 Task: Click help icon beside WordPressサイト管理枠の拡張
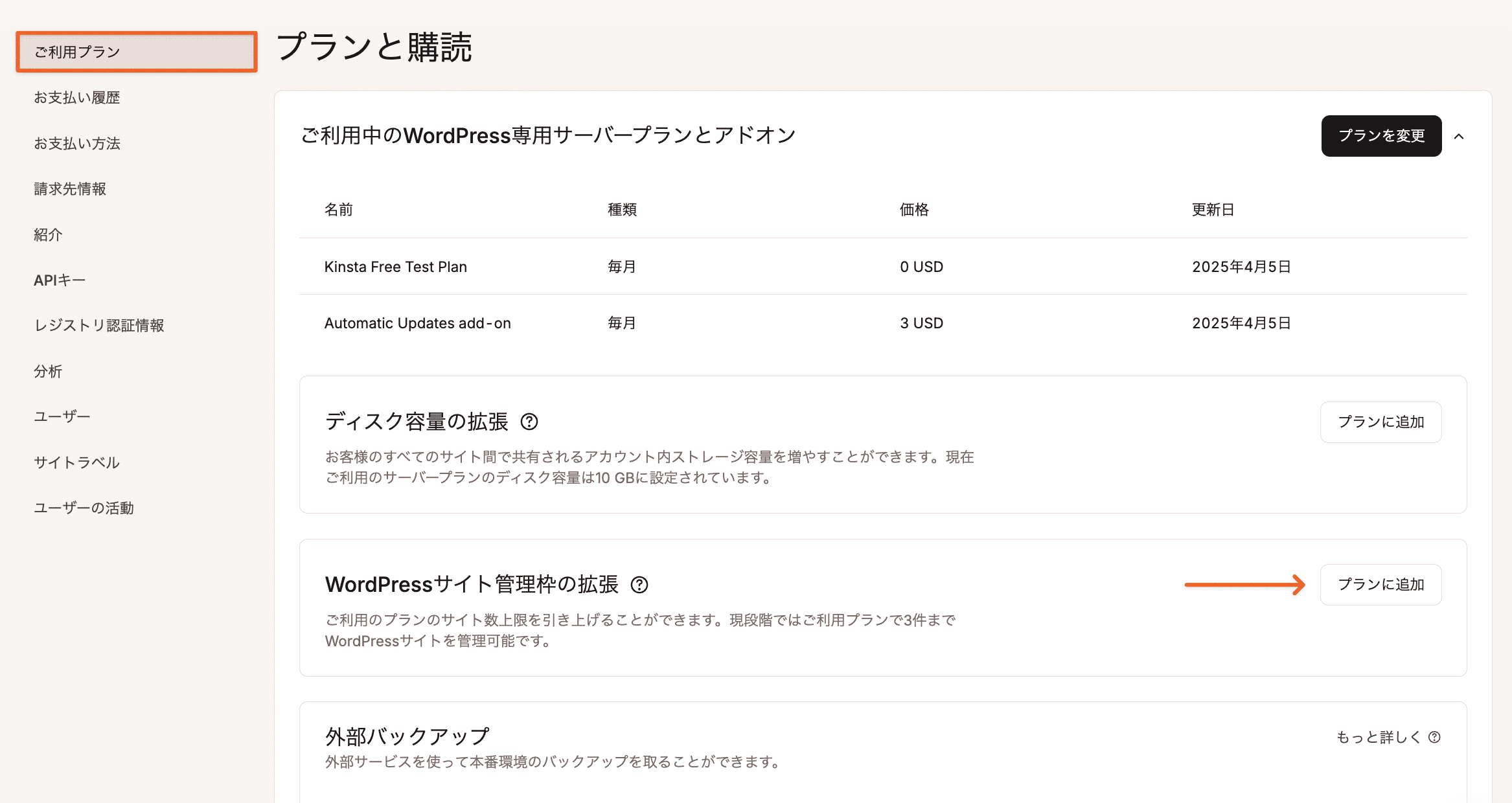(x=639, y=585)
